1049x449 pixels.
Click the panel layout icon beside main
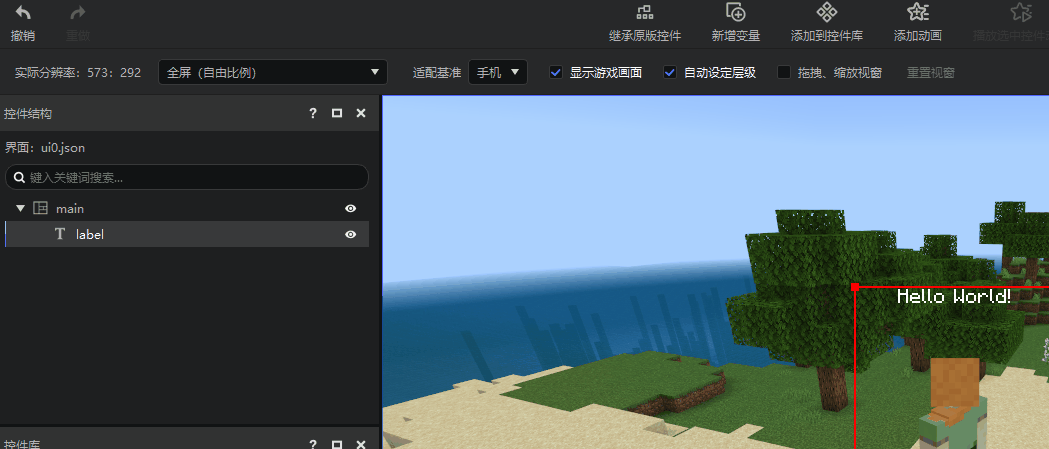[x=41, y=209]
